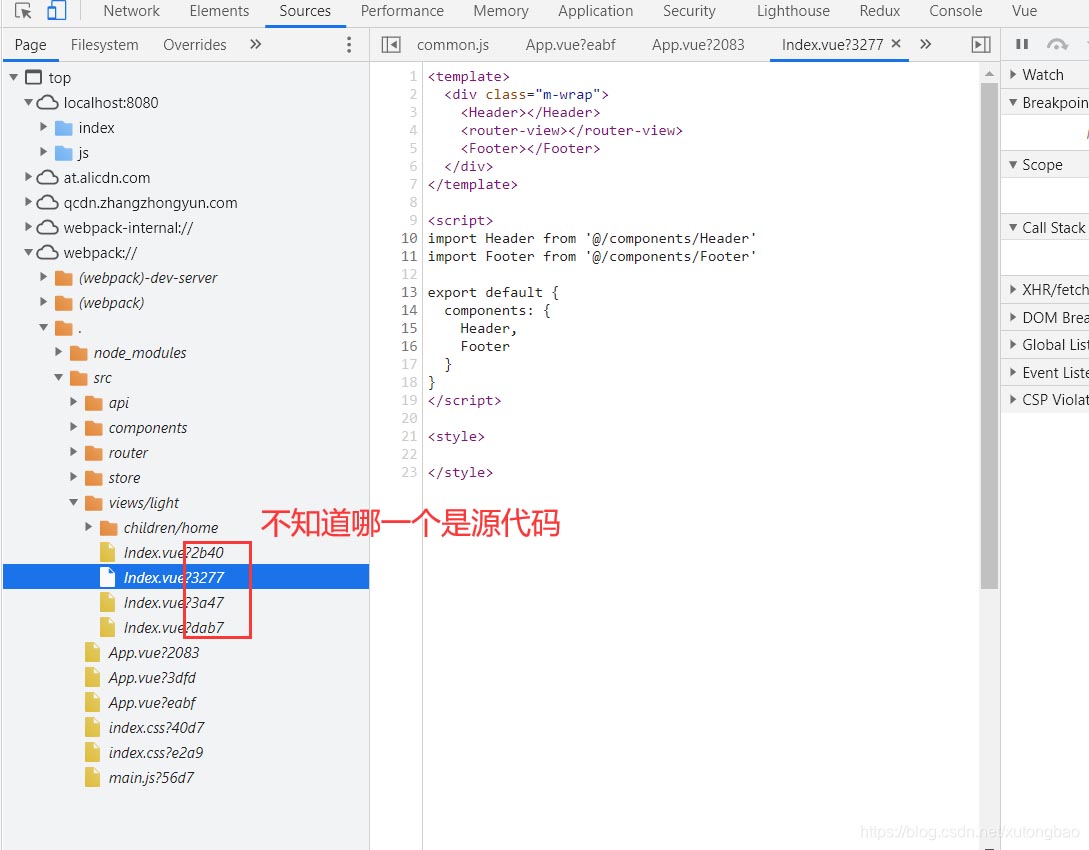
Task: Expand the CSP Violation Breakpoints section
Action: point(1013,399)
